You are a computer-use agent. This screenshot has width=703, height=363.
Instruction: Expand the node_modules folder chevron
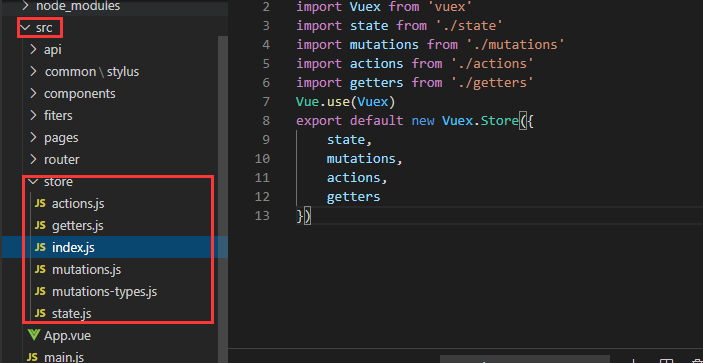point(26,6)
